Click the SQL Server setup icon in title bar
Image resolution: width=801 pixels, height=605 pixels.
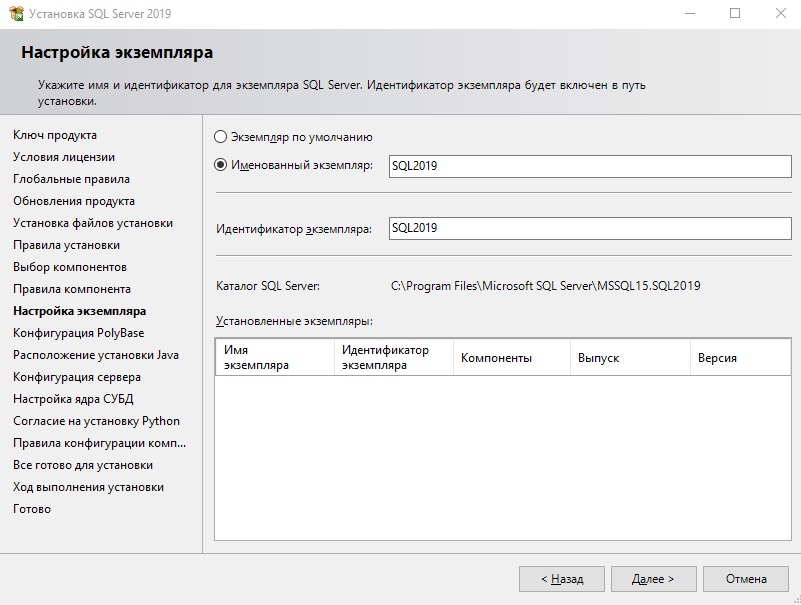click(x=16, y=13)
